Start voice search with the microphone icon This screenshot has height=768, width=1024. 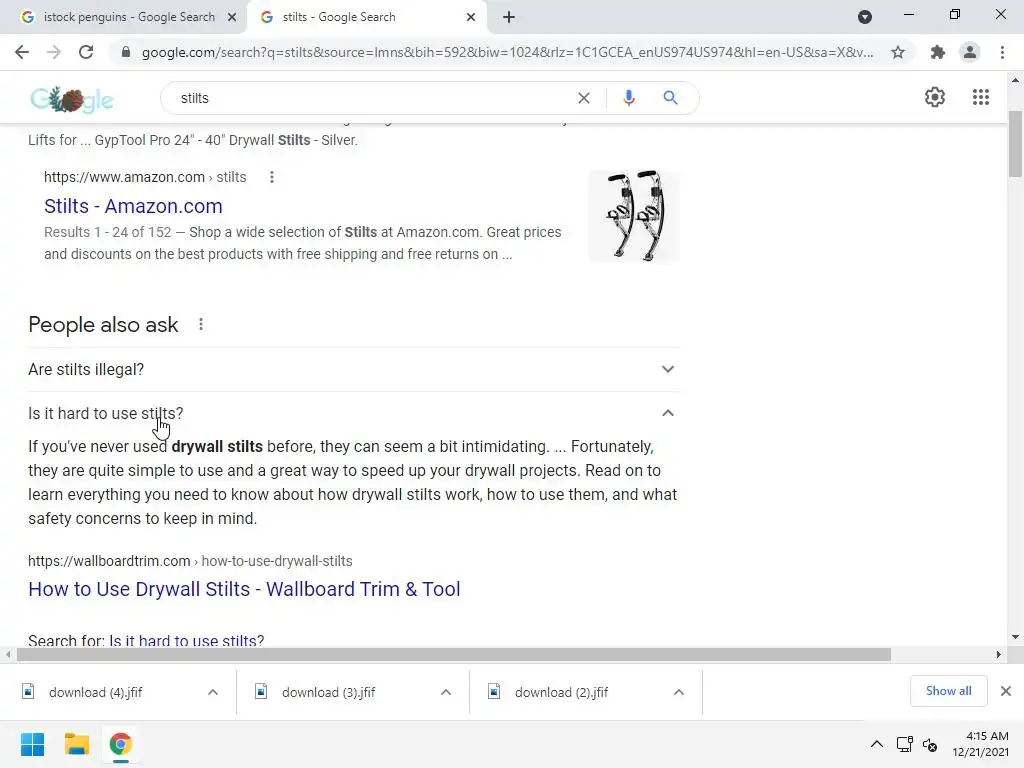click(x=628, y=98)
